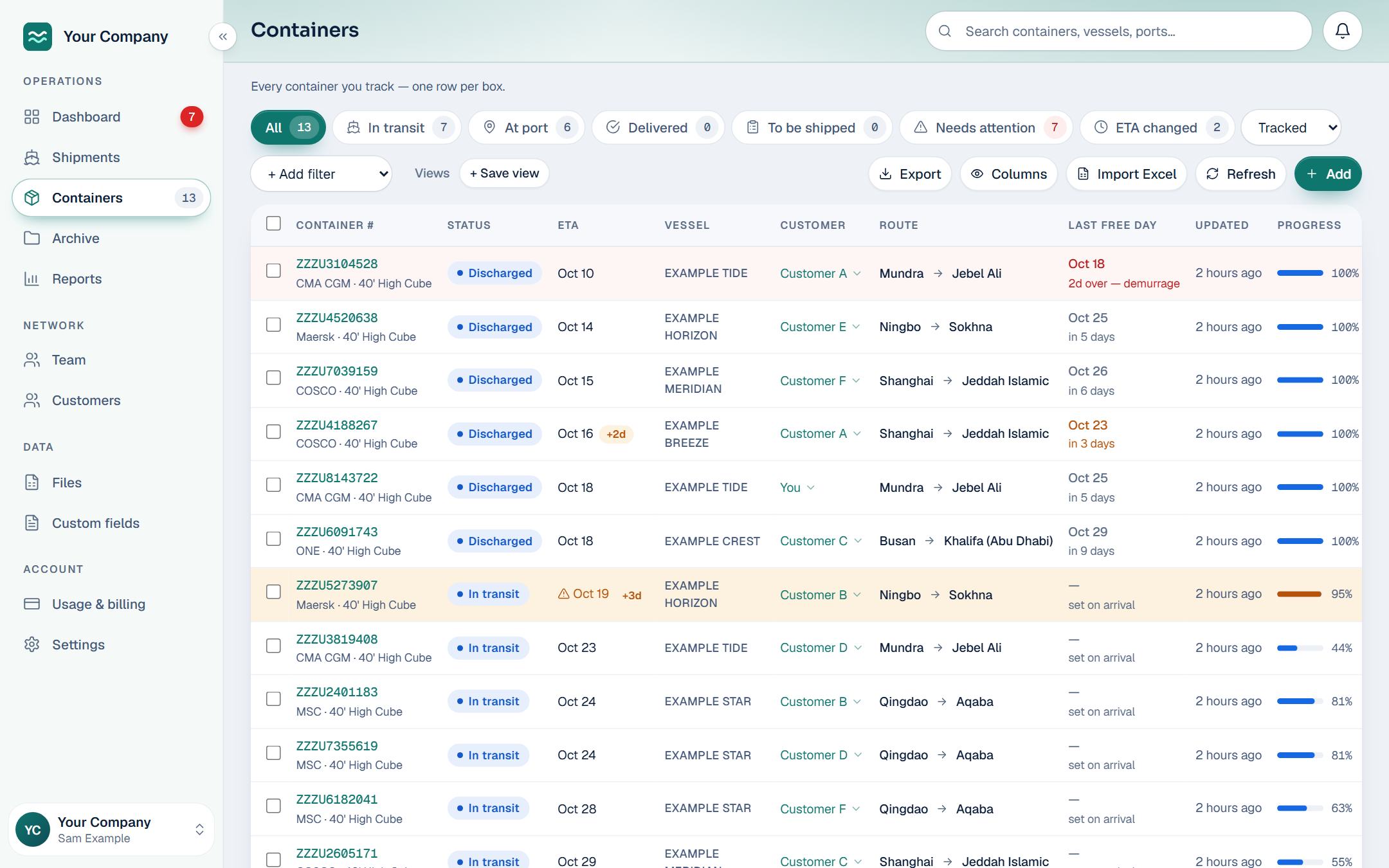Click the 44% progress bar for ZZZU3819408
This screenshot has width=1389, height=868.
coord(1300,647)
